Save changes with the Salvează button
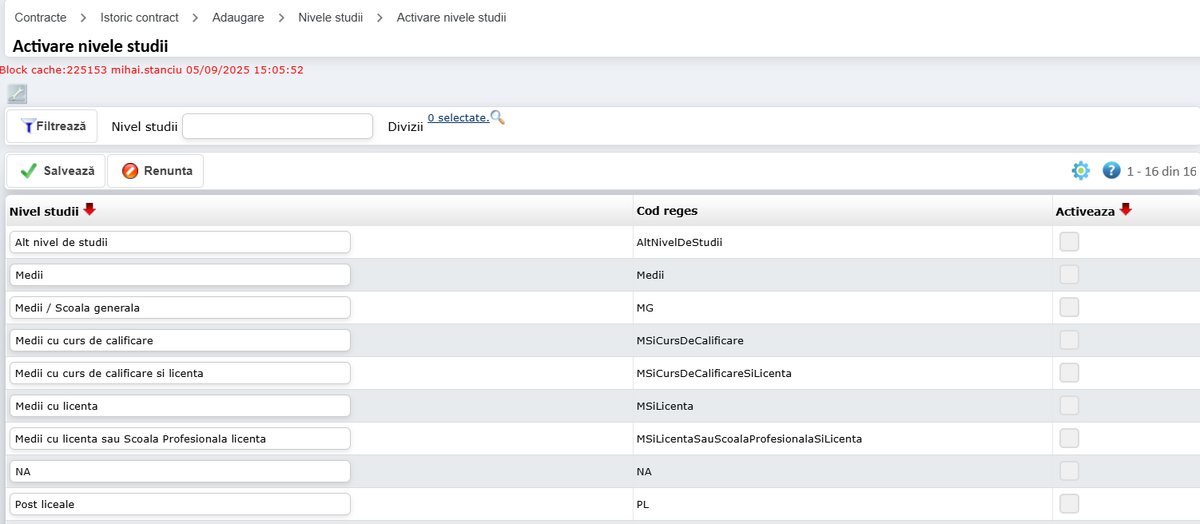Image resolution: width=1200 pixels, height=524 pixels. tap(56, 171)
